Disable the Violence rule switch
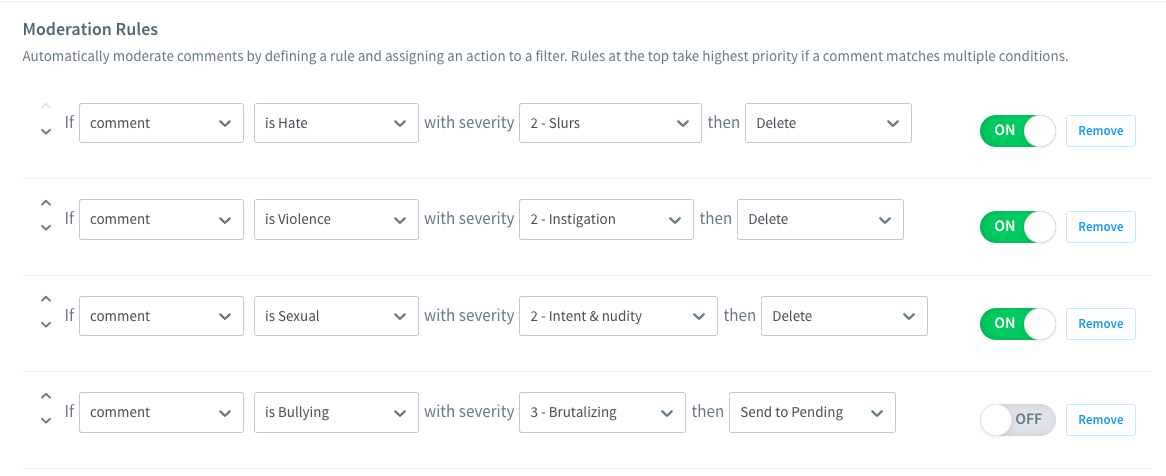The image size is (1166, 476). click(1017, 227)
